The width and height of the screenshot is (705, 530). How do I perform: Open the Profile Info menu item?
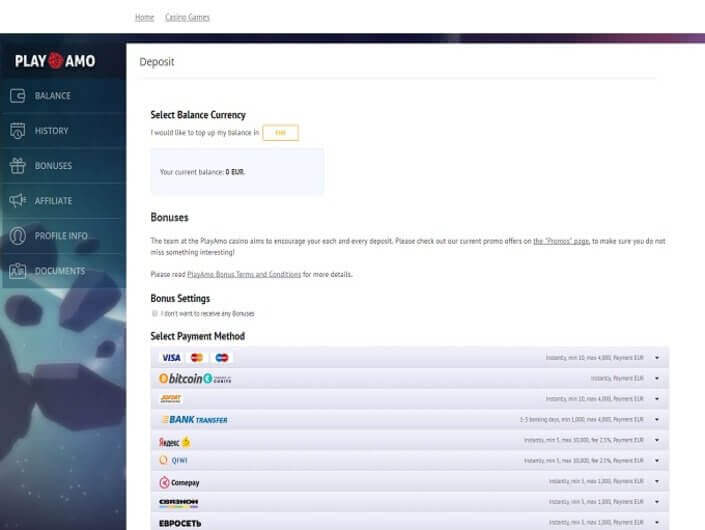(63, 236)
